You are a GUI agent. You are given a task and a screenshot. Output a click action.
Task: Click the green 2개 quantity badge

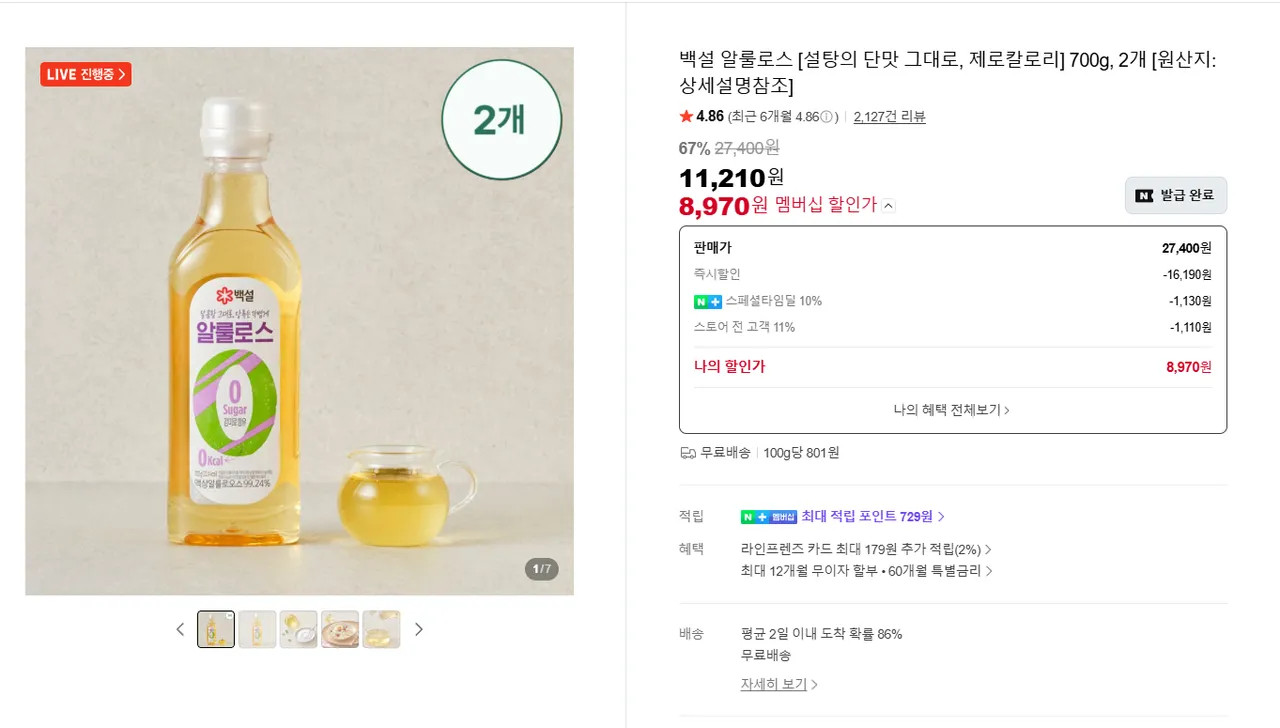(501, 119)
